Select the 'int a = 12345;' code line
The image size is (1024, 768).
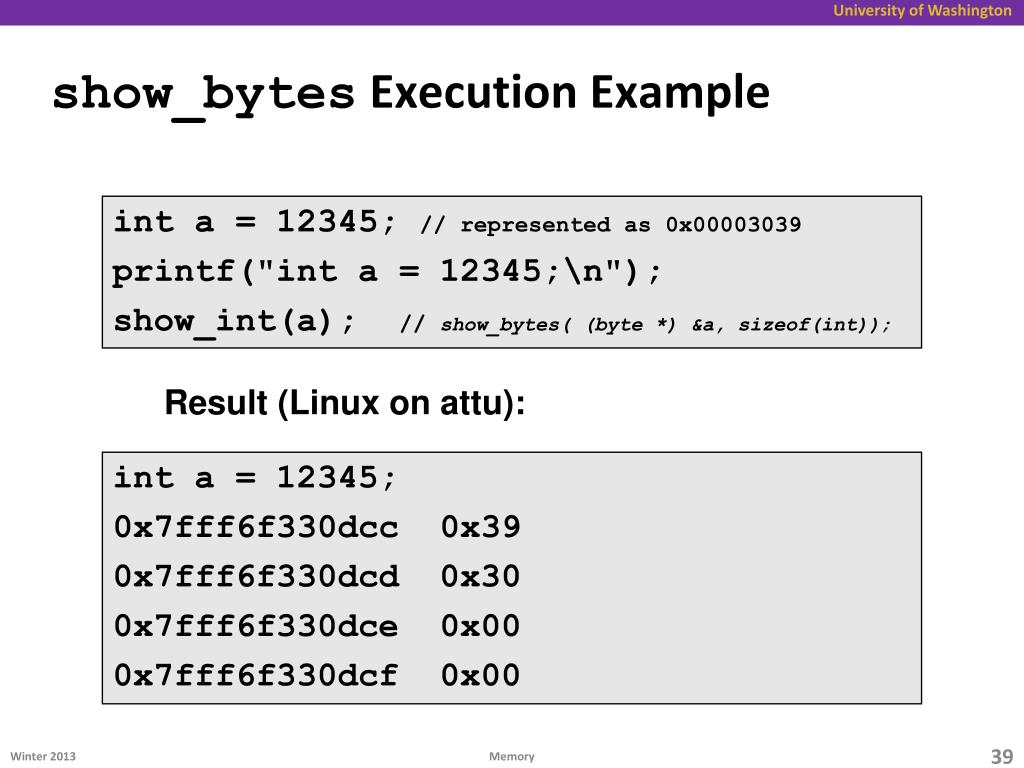point(255,221)
